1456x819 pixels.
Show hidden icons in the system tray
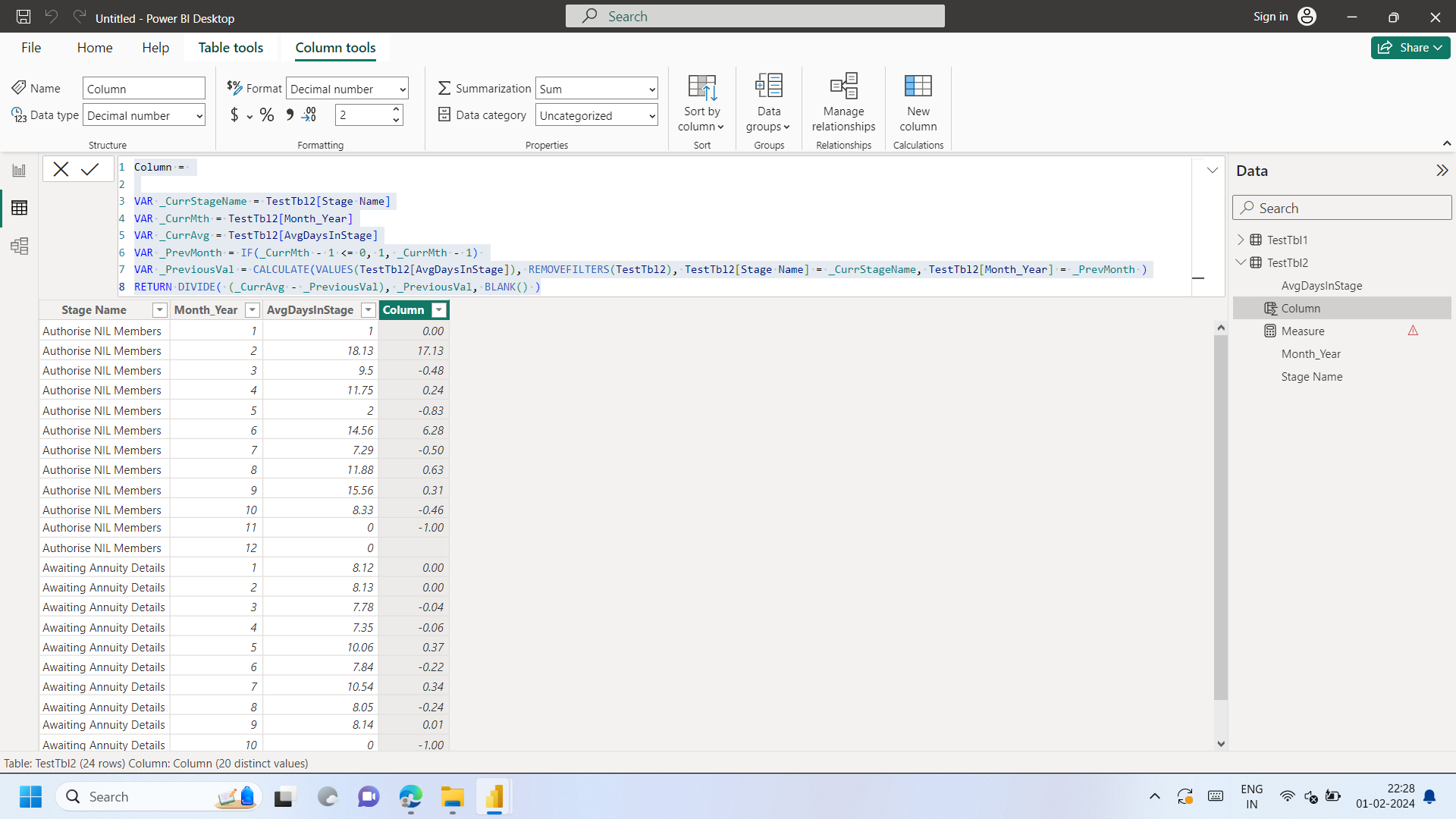pos(1154,796)
